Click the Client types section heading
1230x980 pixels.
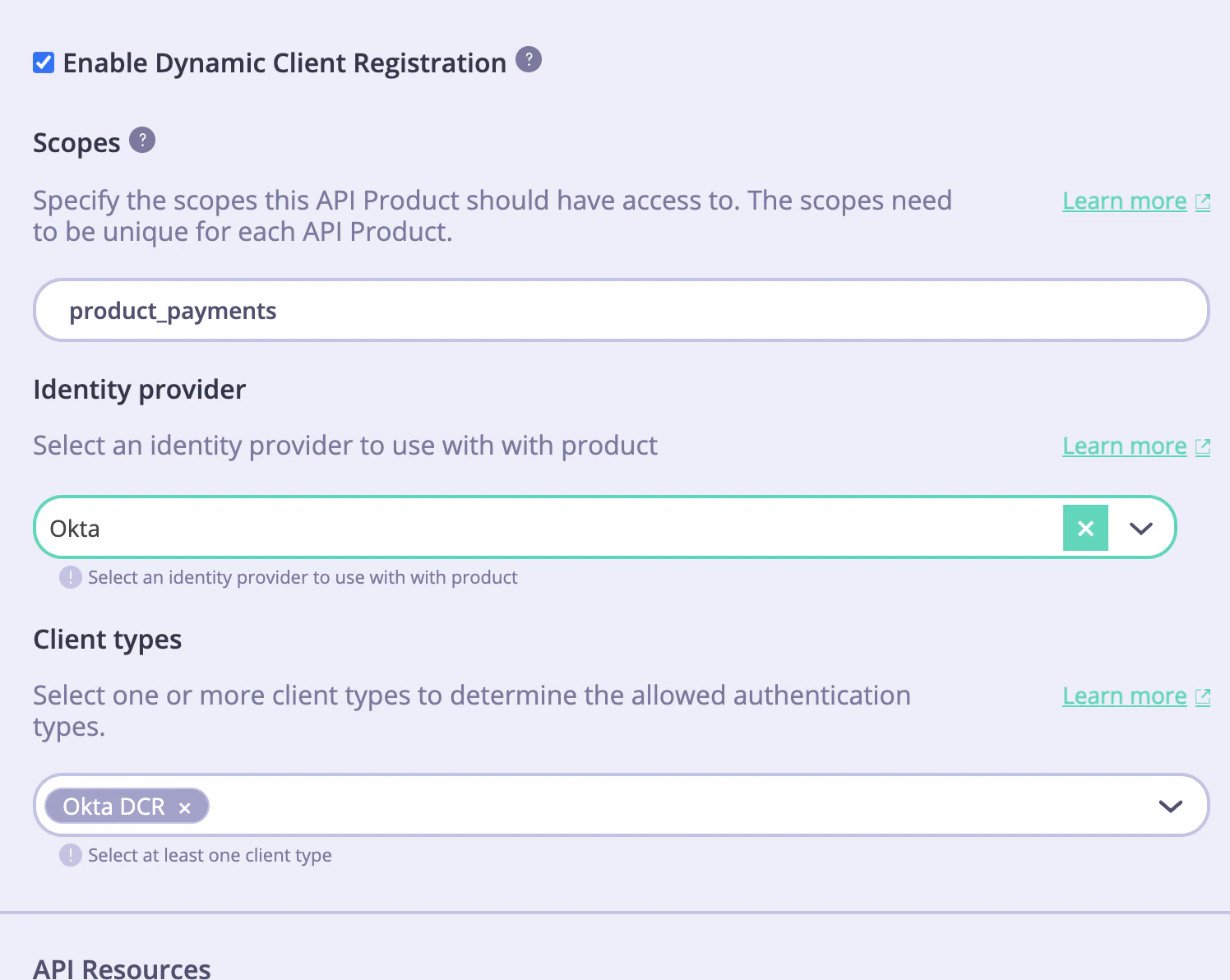coord(107,639)
